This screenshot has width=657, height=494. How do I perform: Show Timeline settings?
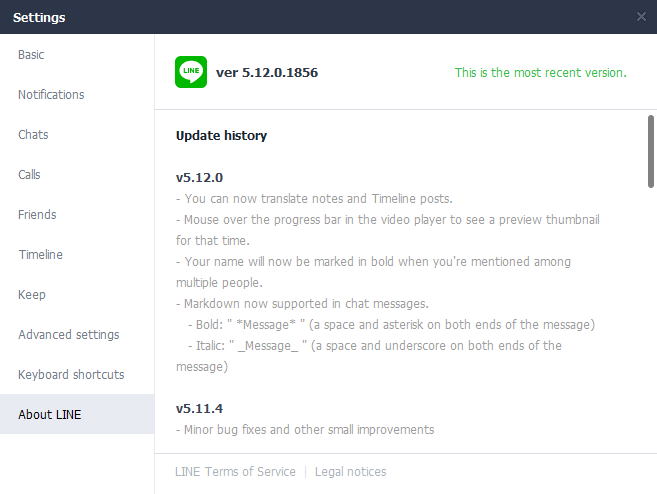pos(40,255)
